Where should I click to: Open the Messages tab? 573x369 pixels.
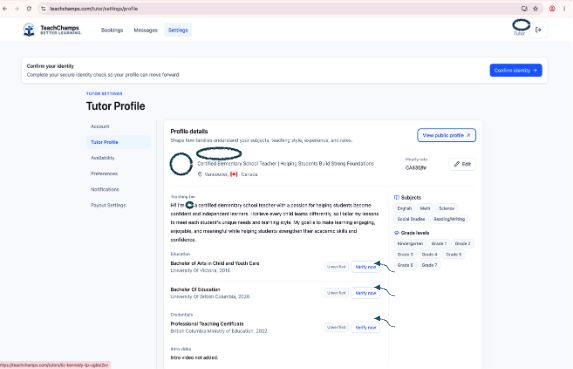145,30
